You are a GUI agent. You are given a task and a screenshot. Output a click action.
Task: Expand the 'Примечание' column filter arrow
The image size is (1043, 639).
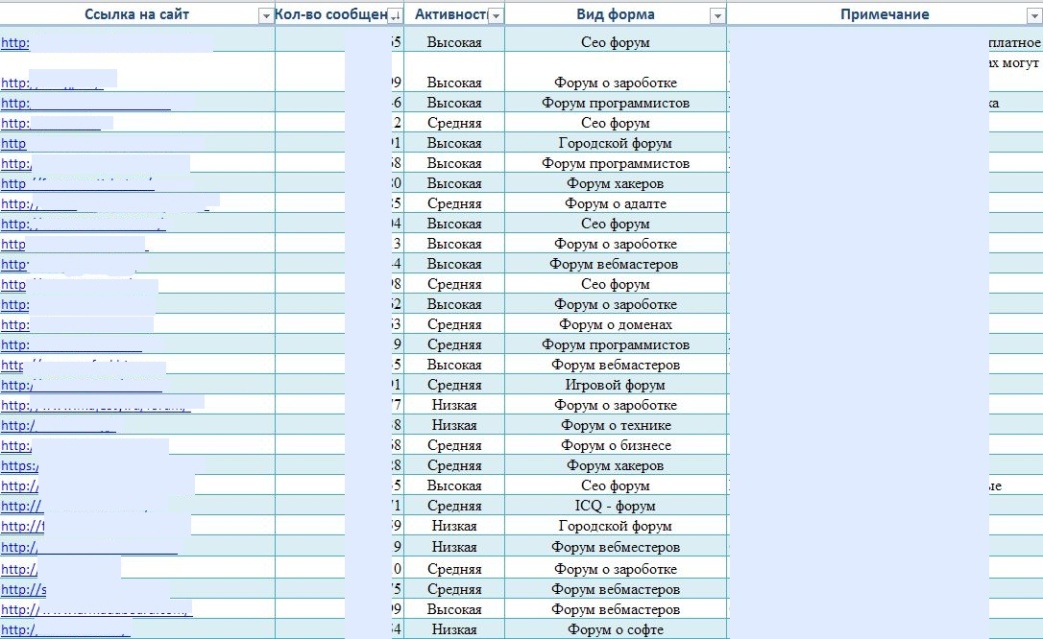[x=1034, y=16]
